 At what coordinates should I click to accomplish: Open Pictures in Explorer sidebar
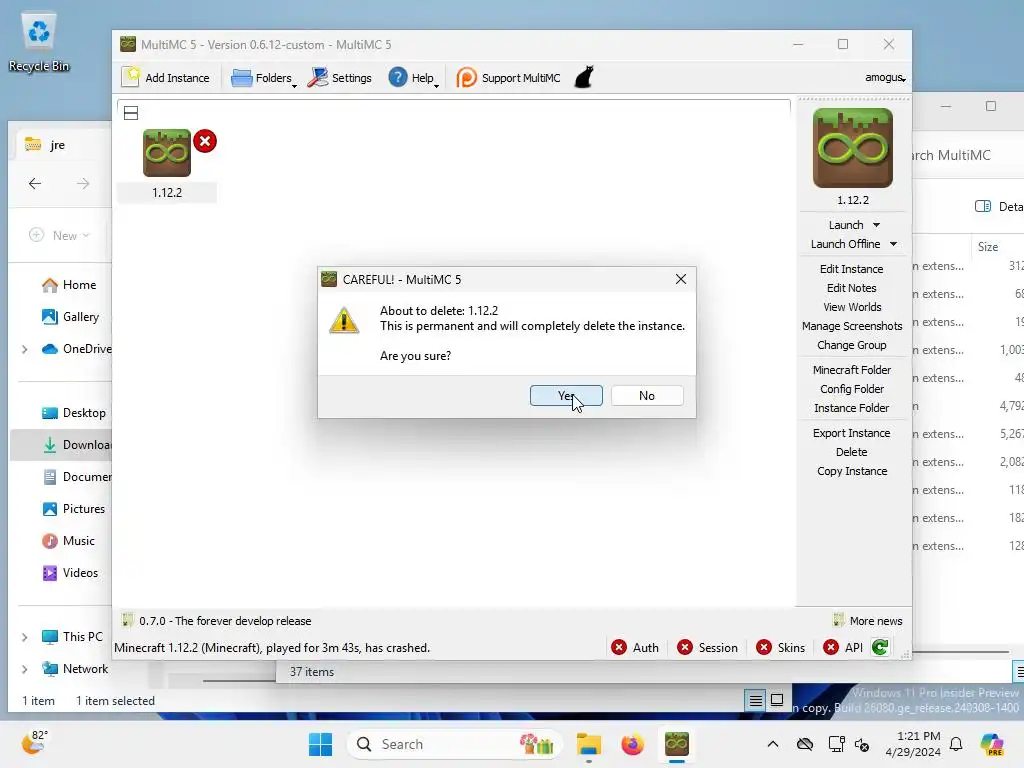(x=73, y=509)
